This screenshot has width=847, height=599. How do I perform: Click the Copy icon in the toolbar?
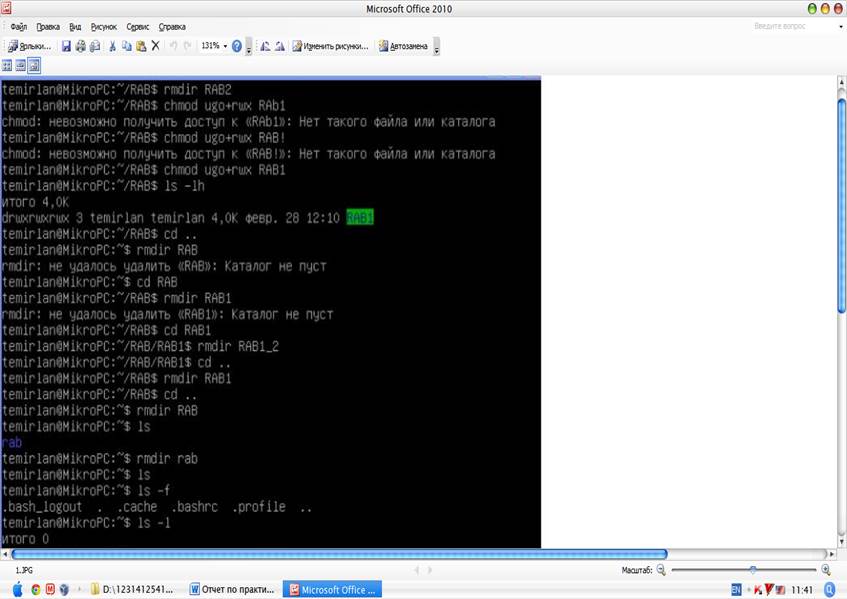(x=127, y=46)
